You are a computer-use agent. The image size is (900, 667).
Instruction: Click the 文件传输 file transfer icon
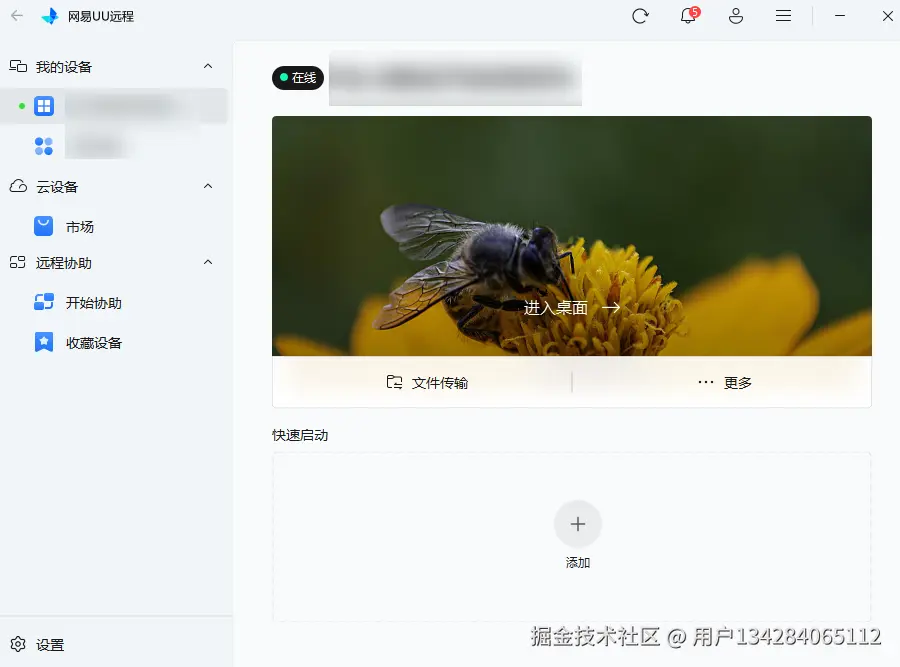[x=393, y=382]
